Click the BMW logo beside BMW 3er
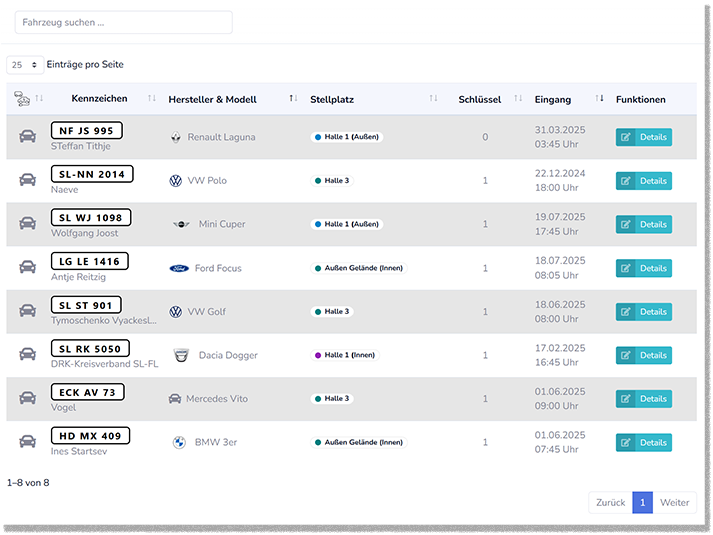Screen dimensions: 713x535 pos(179,442)
